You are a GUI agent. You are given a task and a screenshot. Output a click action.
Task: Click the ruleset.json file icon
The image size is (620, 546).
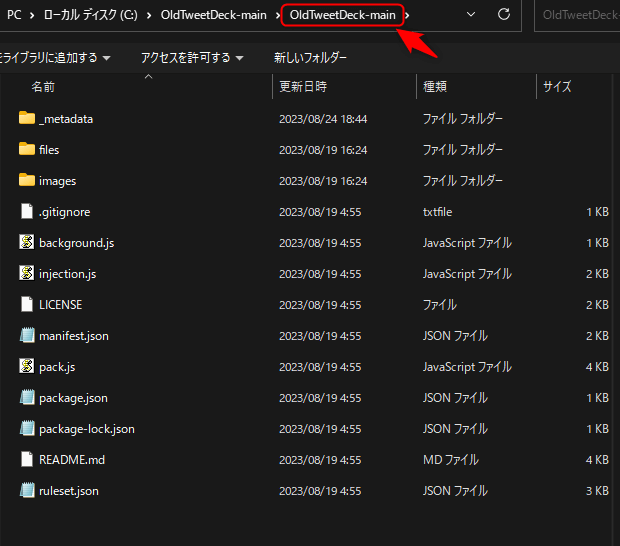pos(27,491)
